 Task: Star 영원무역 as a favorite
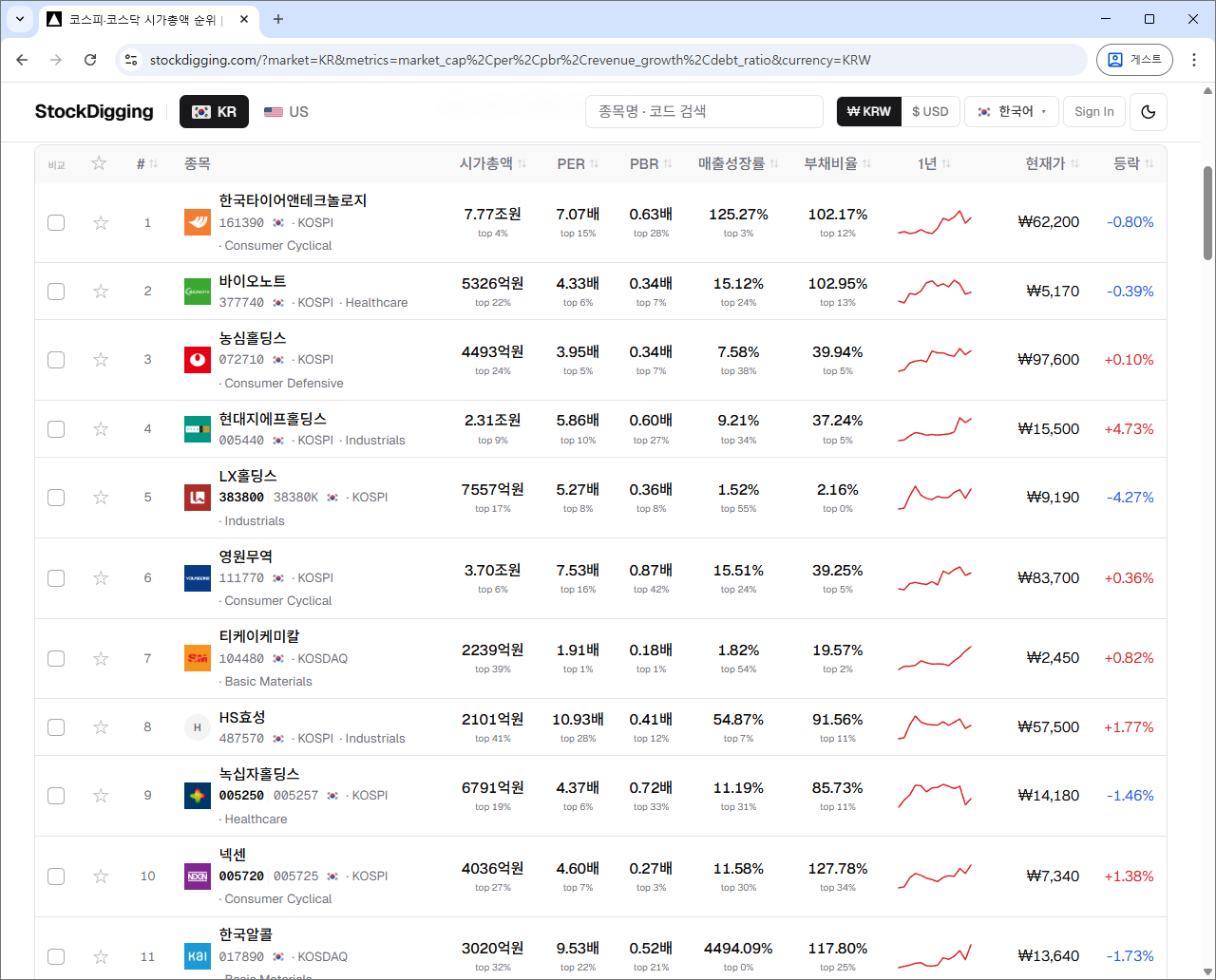point(101,578)
